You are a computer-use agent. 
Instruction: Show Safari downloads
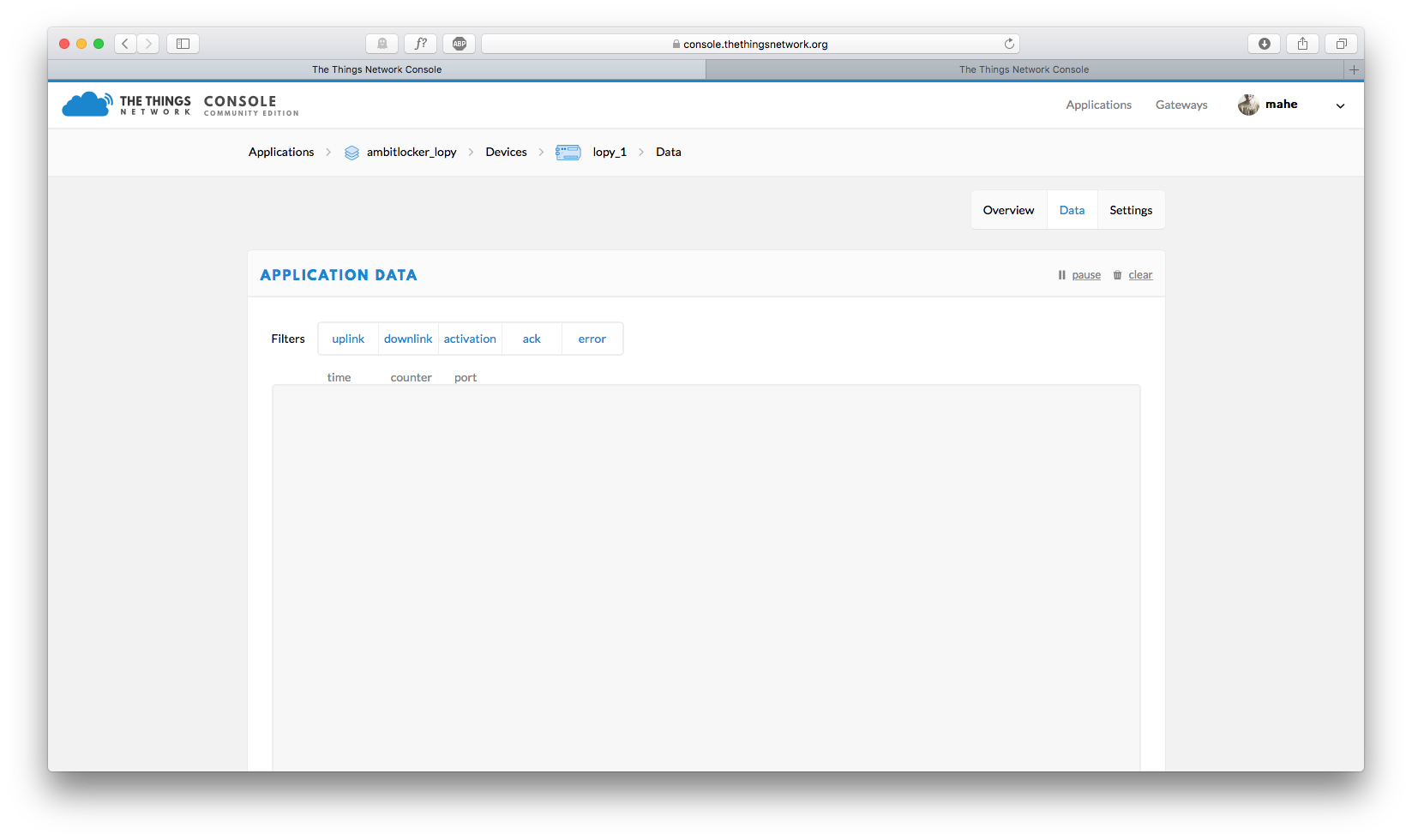click(x=1265, y=44)
